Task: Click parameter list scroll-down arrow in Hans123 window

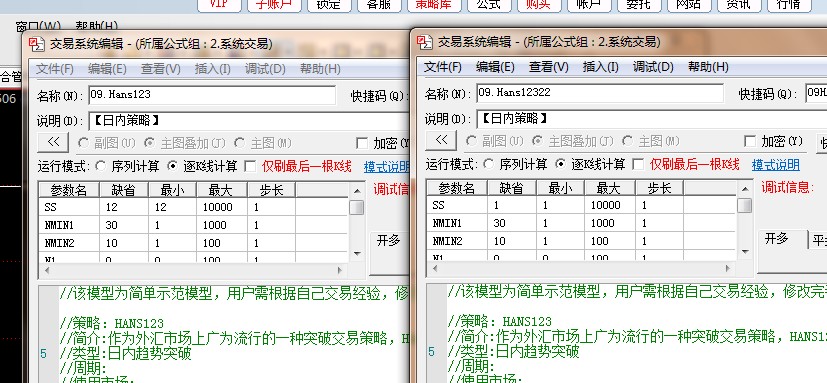Action: pos(357,253)
